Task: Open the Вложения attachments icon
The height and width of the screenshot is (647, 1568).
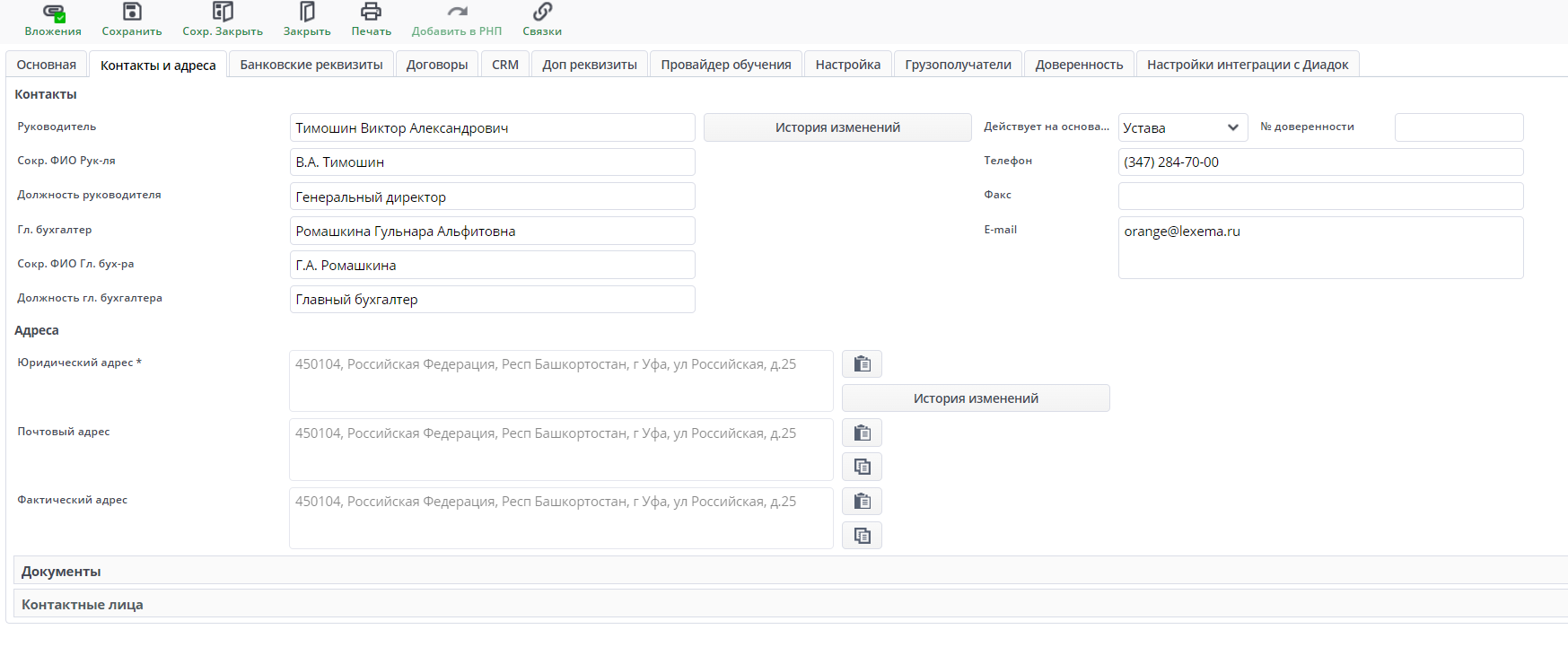Action: pyautogui.click(x=53, y=13)
